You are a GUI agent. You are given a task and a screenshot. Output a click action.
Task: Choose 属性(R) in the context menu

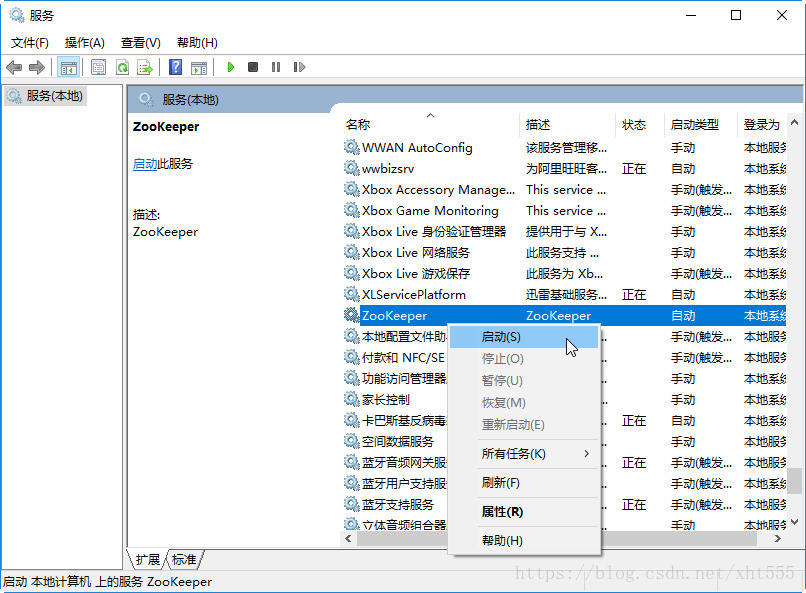[524, 512]
